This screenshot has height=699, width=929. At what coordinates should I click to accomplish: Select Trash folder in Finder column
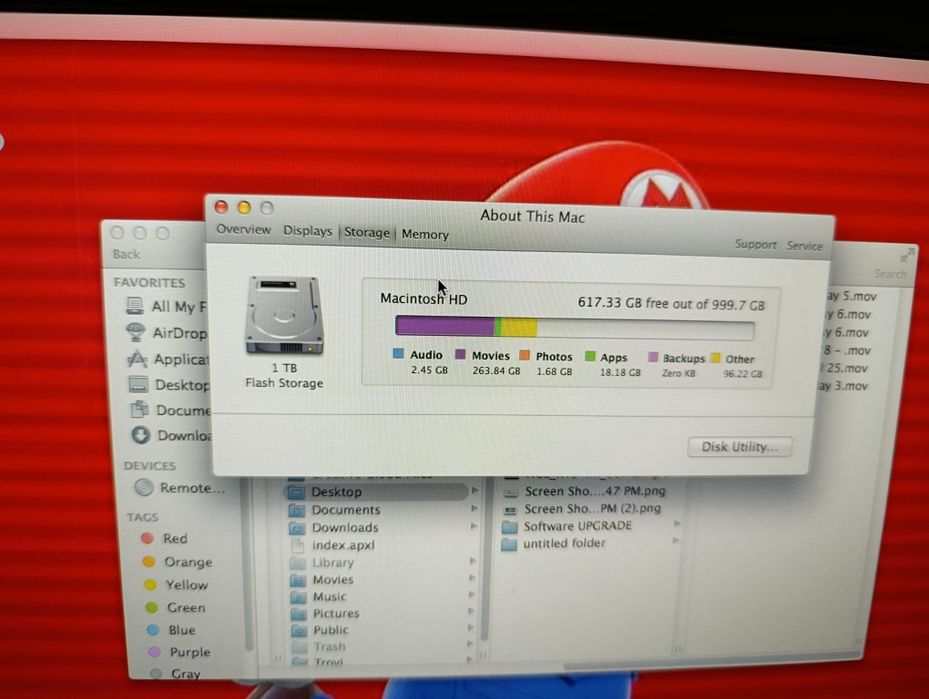319,646
